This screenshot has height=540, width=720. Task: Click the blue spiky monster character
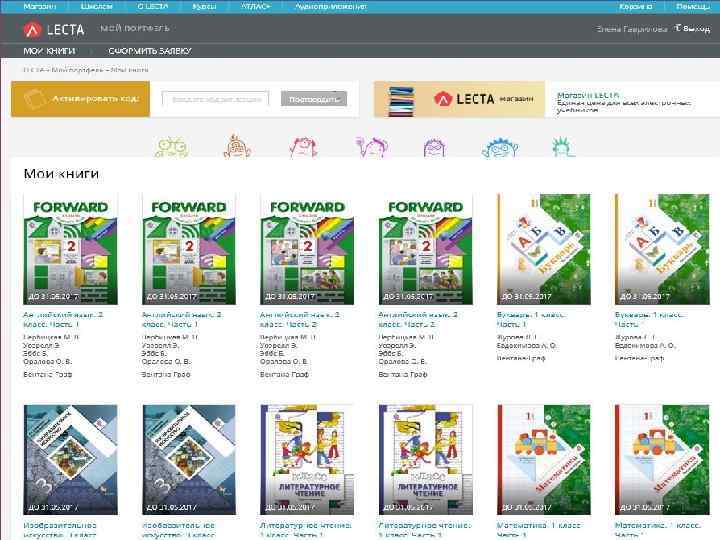pyautogui.click(x=500, y=148)
